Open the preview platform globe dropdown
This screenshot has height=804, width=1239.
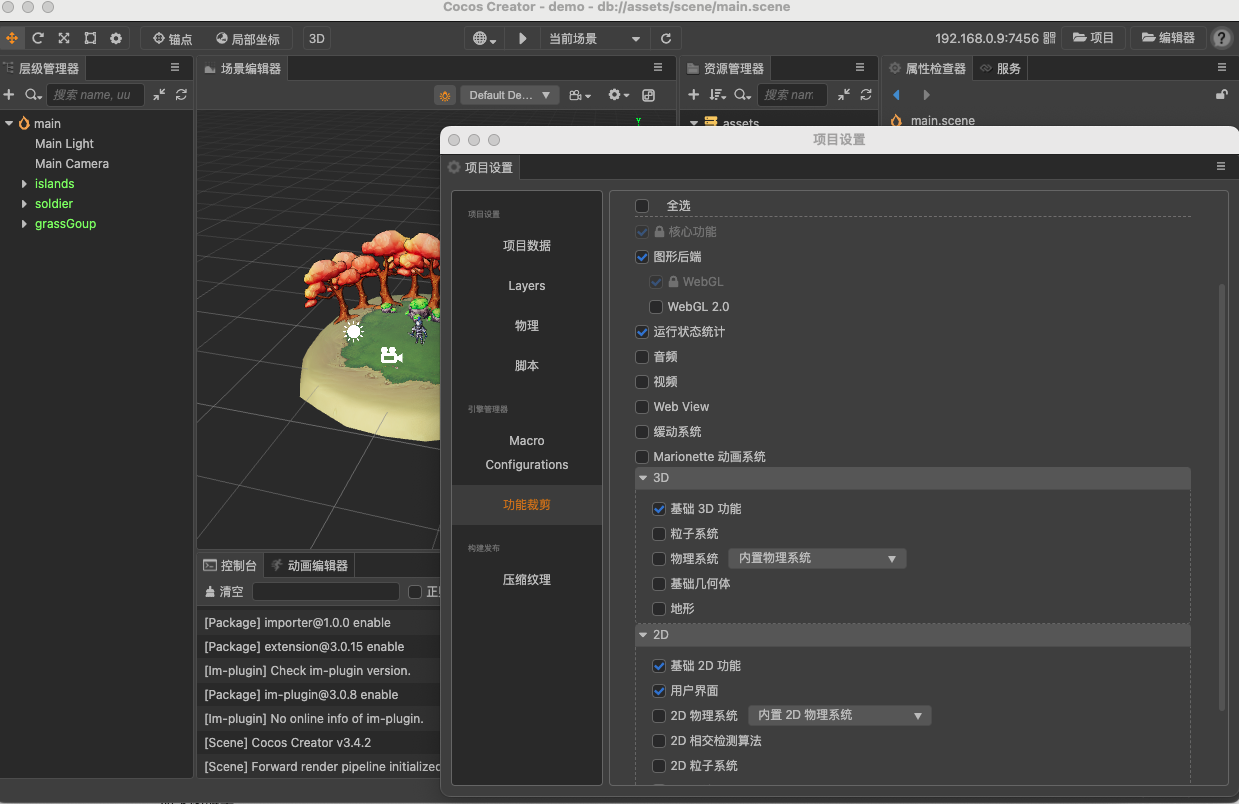pos(486,38)
